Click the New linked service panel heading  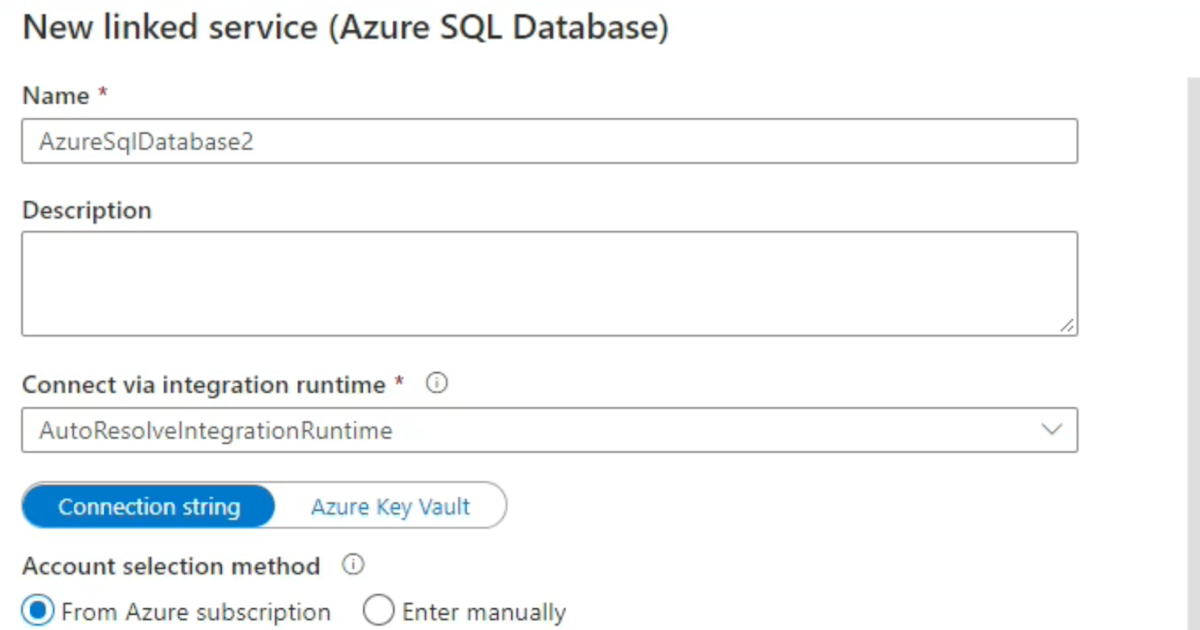point(345,27)
